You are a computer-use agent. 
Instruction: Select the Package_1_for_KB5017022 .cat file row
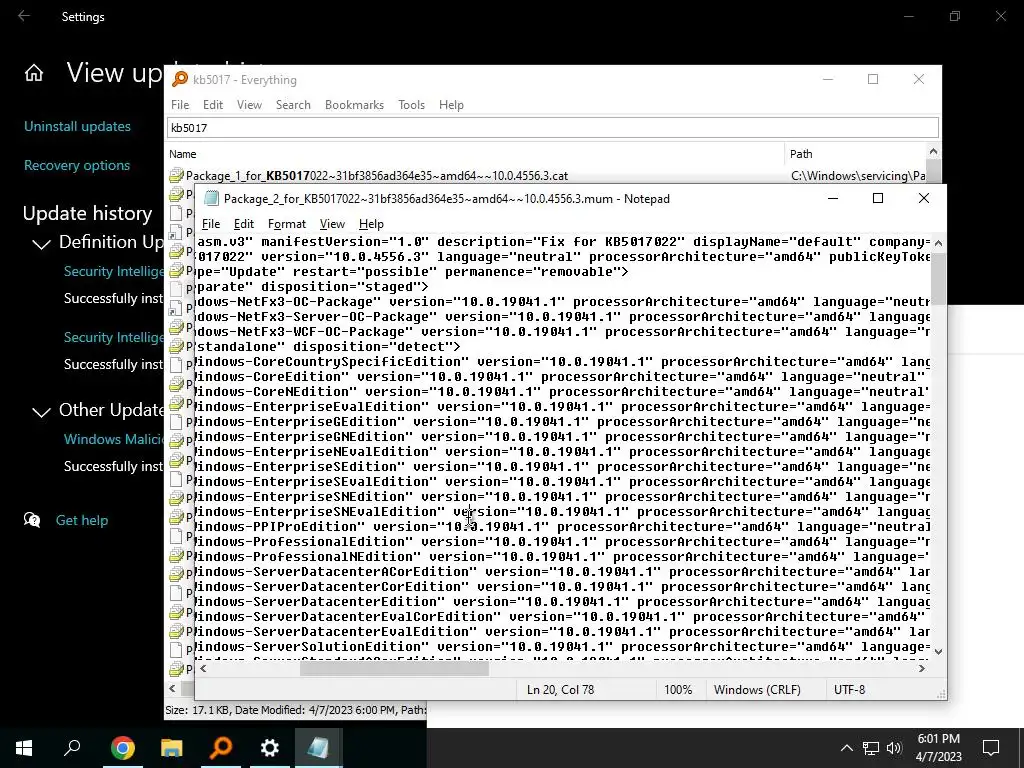pos(547,176)
